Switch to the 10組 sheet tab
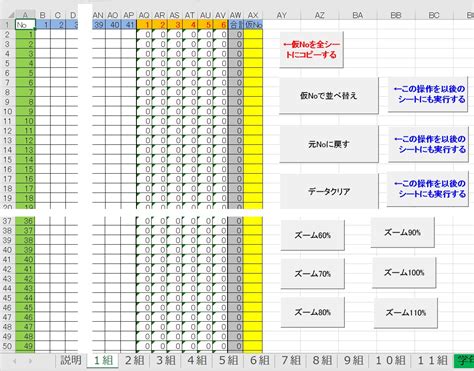Screen dimensions: 474x371 [x=390, y=360]
